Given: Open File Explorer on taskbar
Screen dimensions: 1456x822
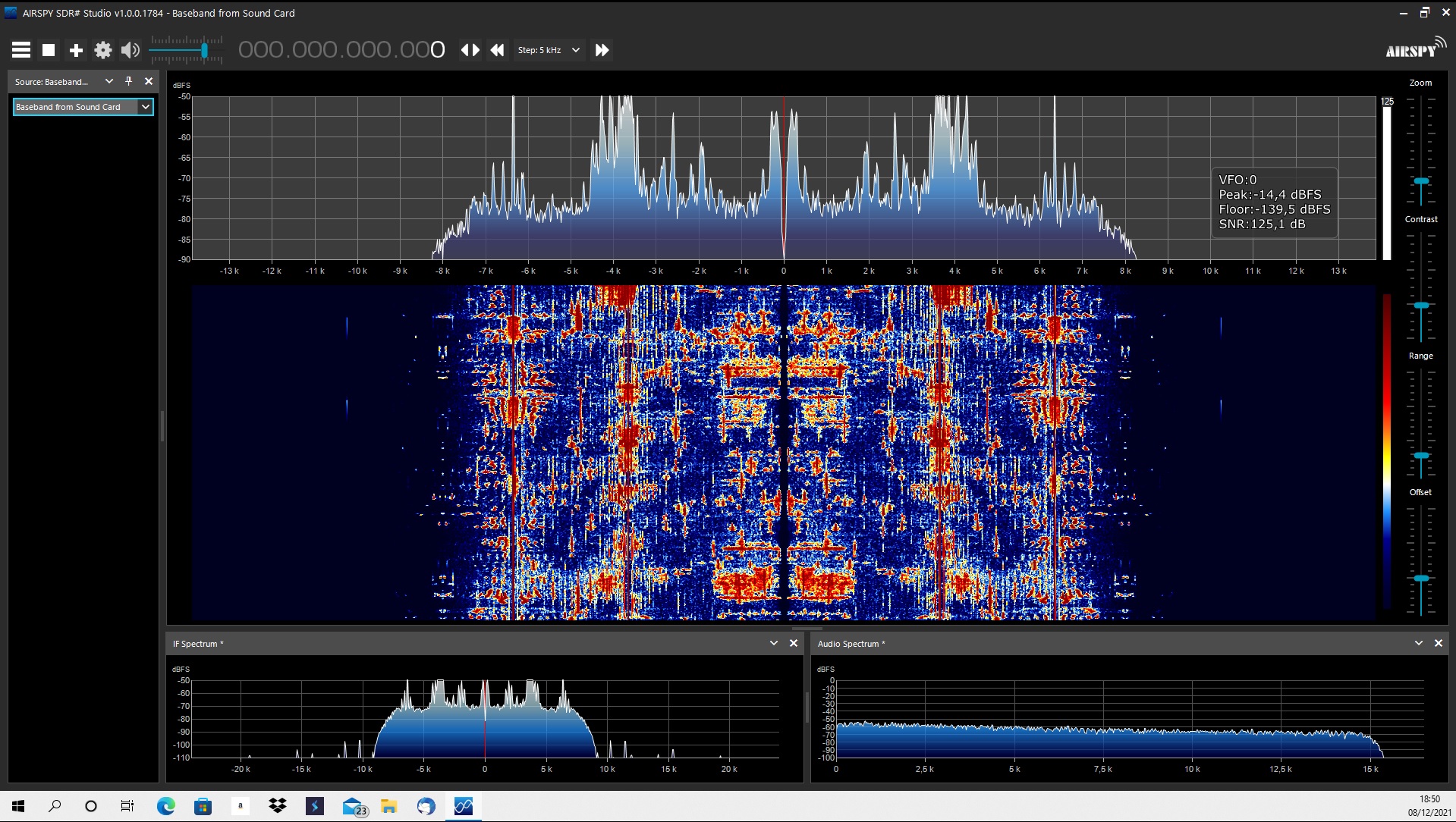Looking at the screenshot, I should tap(388, 806).
